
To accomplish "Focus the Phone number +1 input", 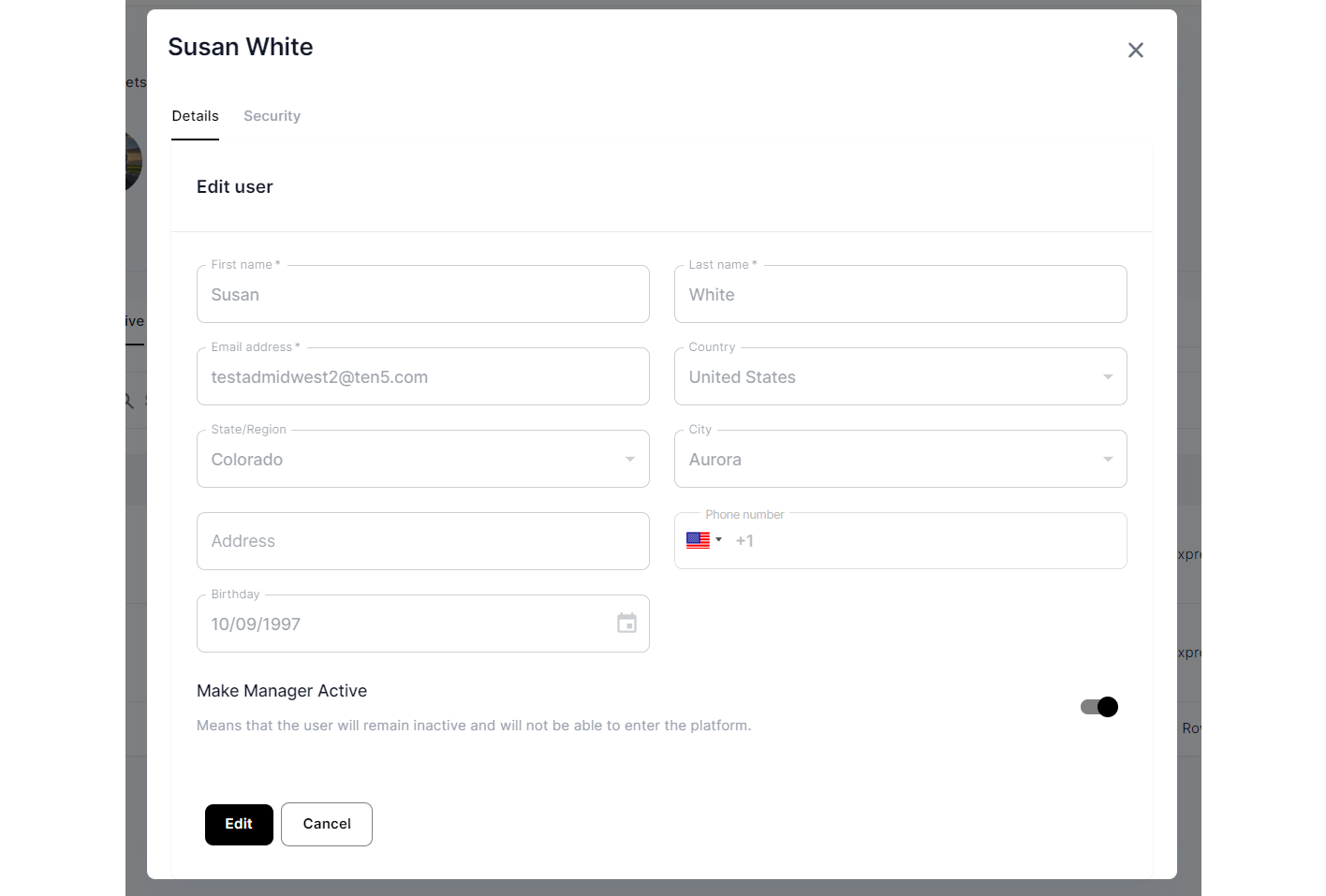I will [x=927, y=541].
